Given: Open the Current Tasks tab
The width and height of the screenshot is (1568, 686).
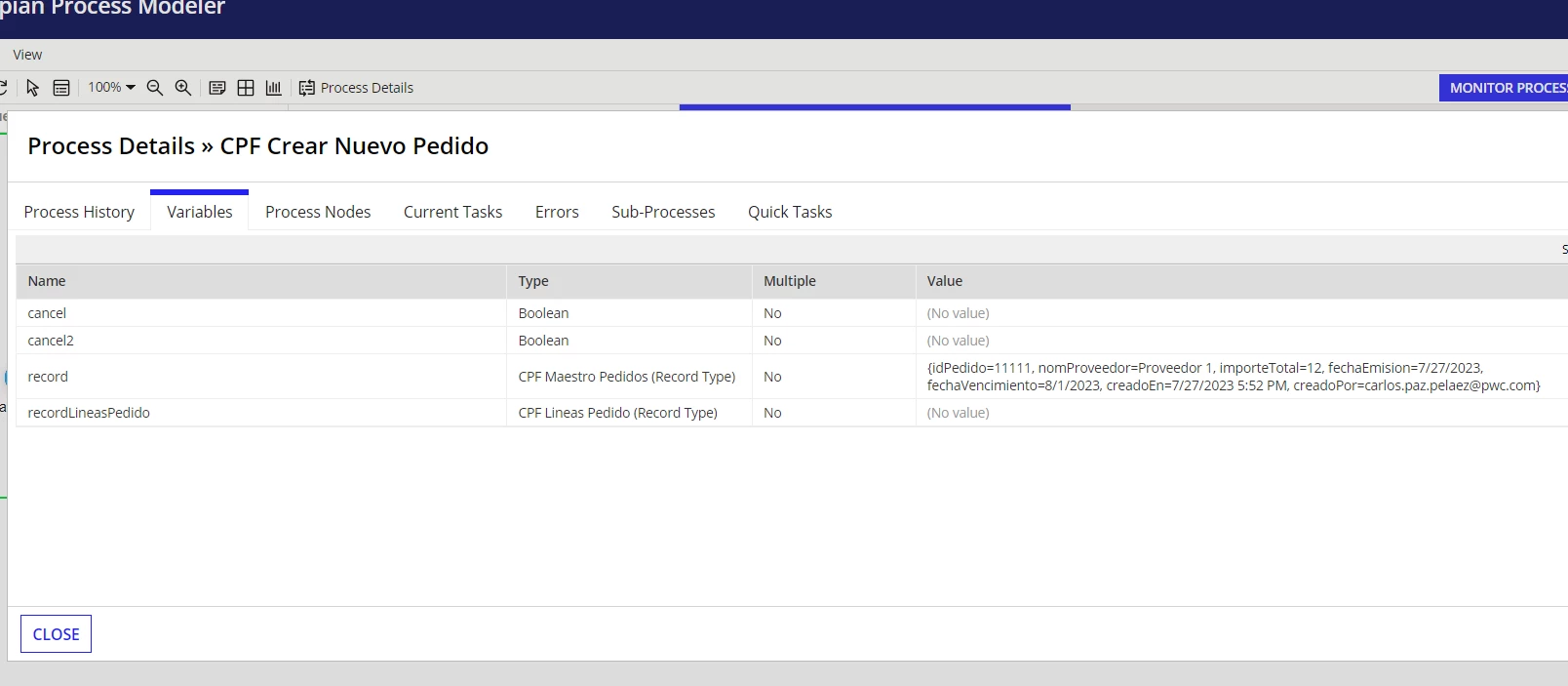Looking at the screenshot, I should coord(452,212).
